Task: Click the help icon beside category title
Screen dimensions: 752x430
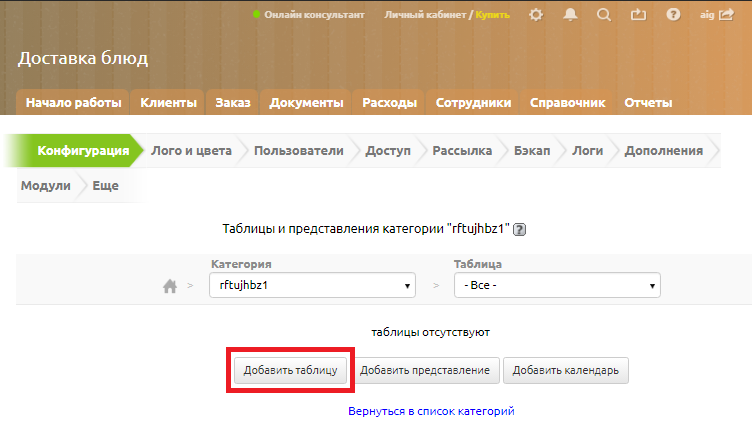Action: pyautogui.click(x=520, y=229)
